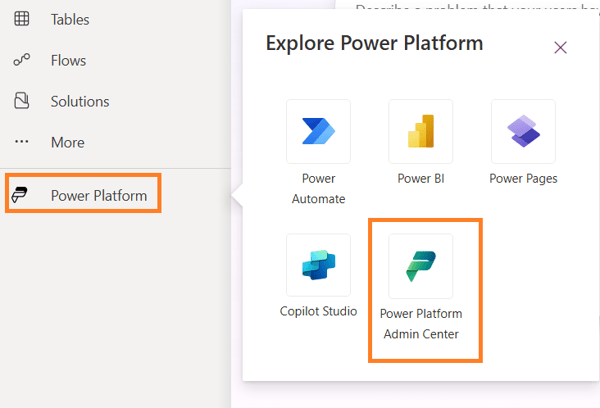Close the Explore Power Platform panel
This screenshot has width=600, height=408.
click(x=560, y=47)
